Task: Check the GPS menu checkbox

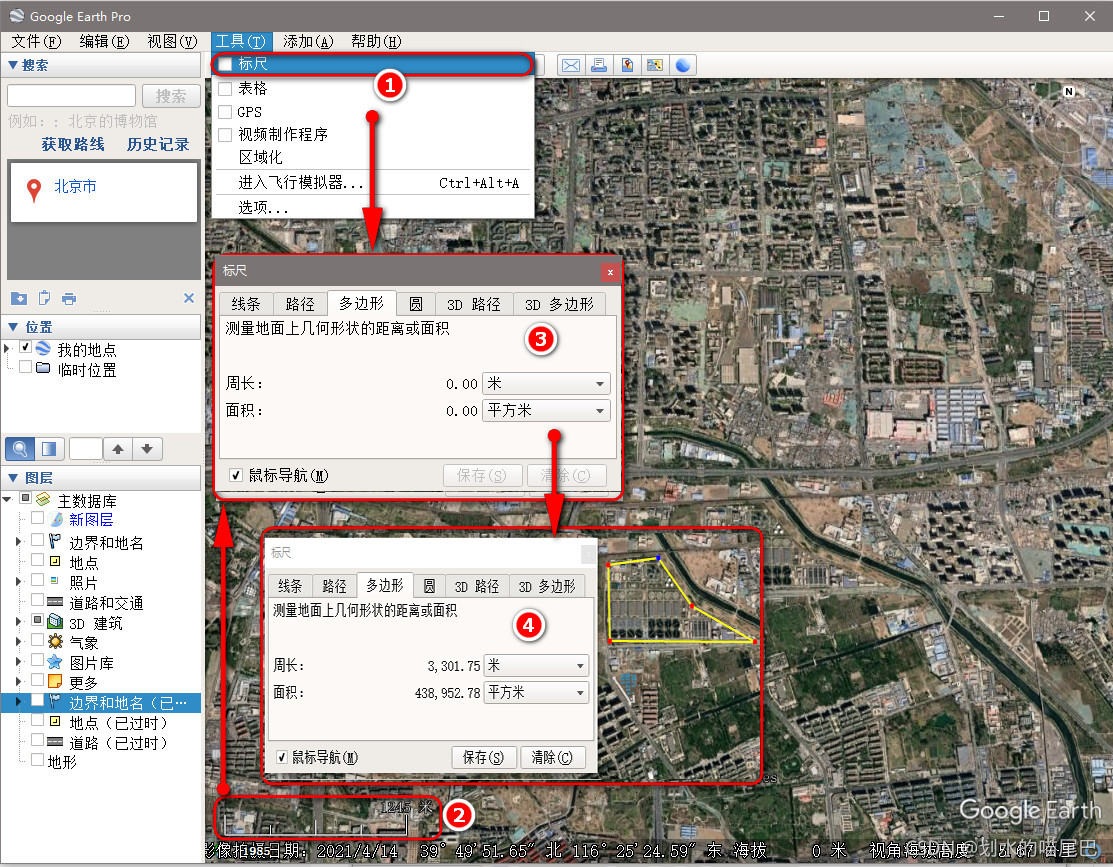Action: click(x=225, y=112)
